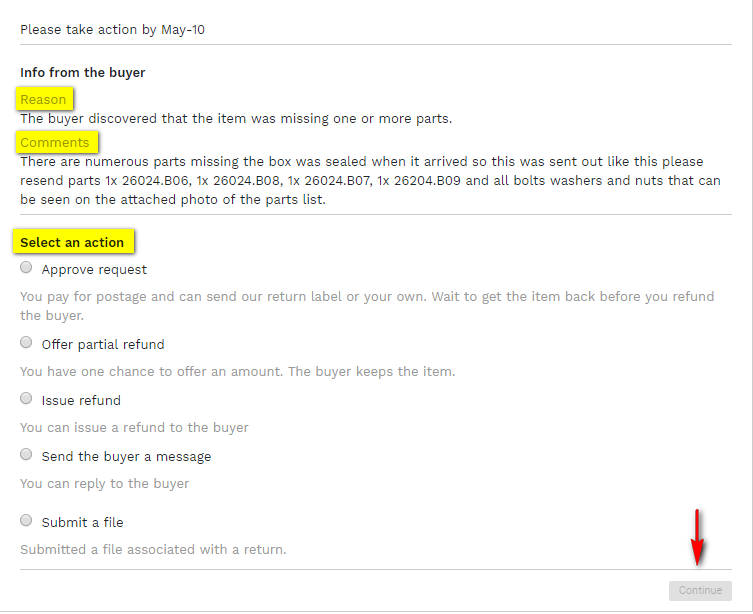Click the "Approve request" label text
Screen dimensions: 753x614
point(94,270)
